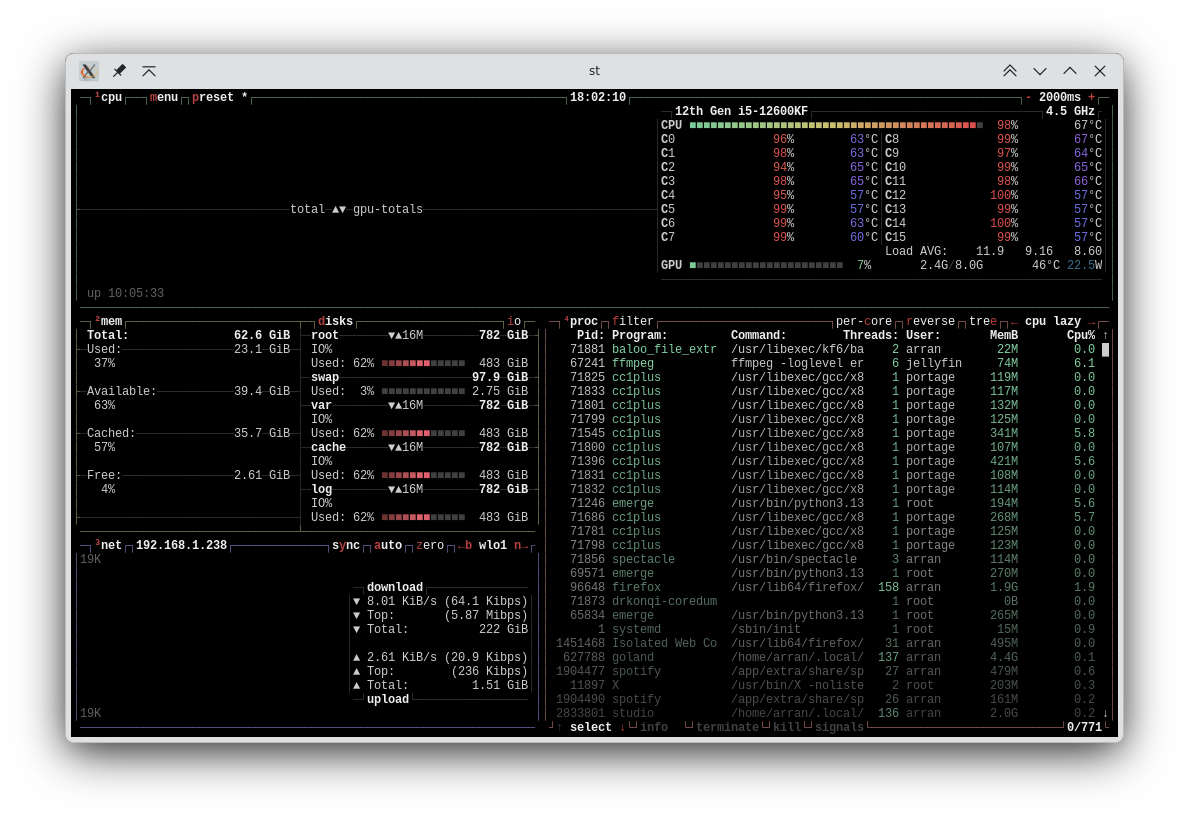Screen dimensions: 1189x820
Task: Click the MemB column header
Action: pyautogui.click(x=1004, y=335)
